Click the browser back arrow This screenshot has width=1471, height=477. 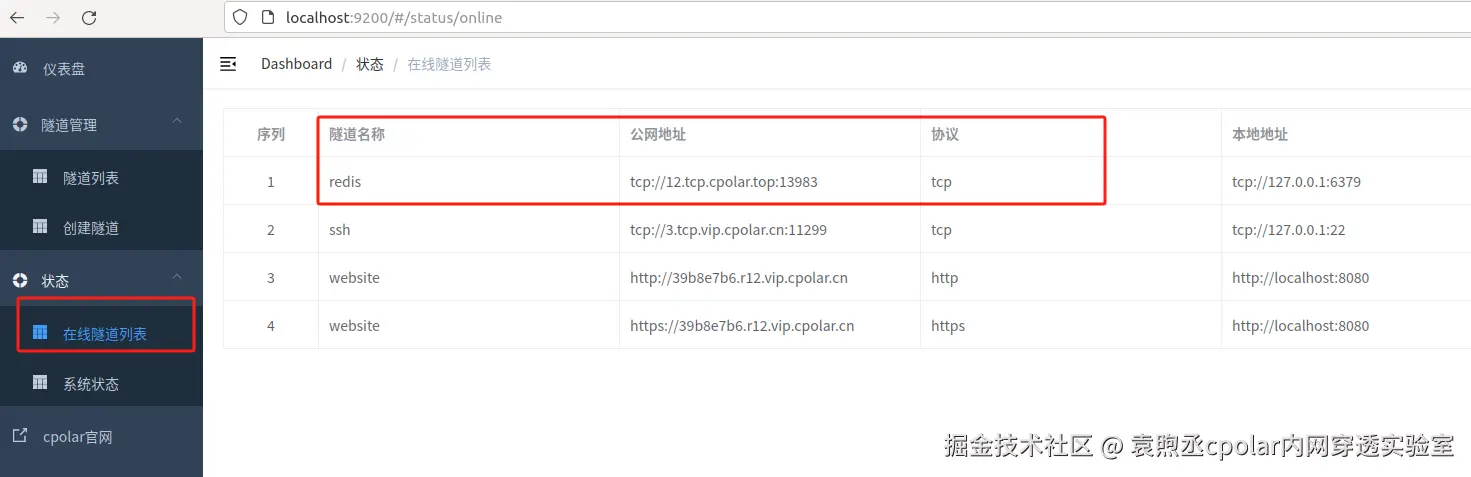[17, 17]
